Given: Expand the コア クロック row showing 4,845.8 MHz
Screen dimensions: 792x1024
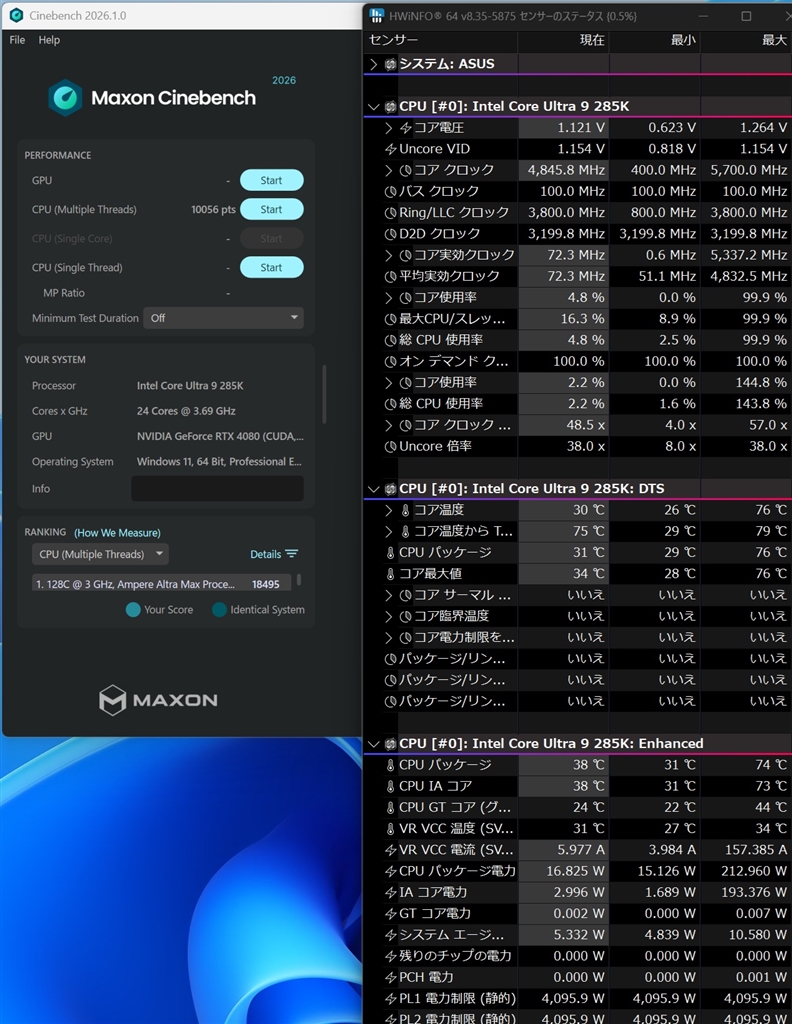Looking at the screenshot, I should [388, 170].
